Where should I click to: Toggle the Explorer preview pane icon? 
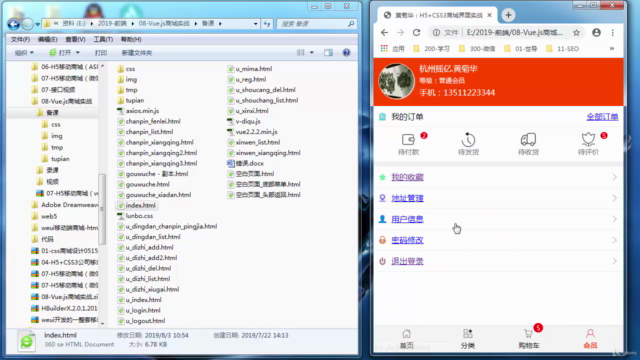pos(329,53)
